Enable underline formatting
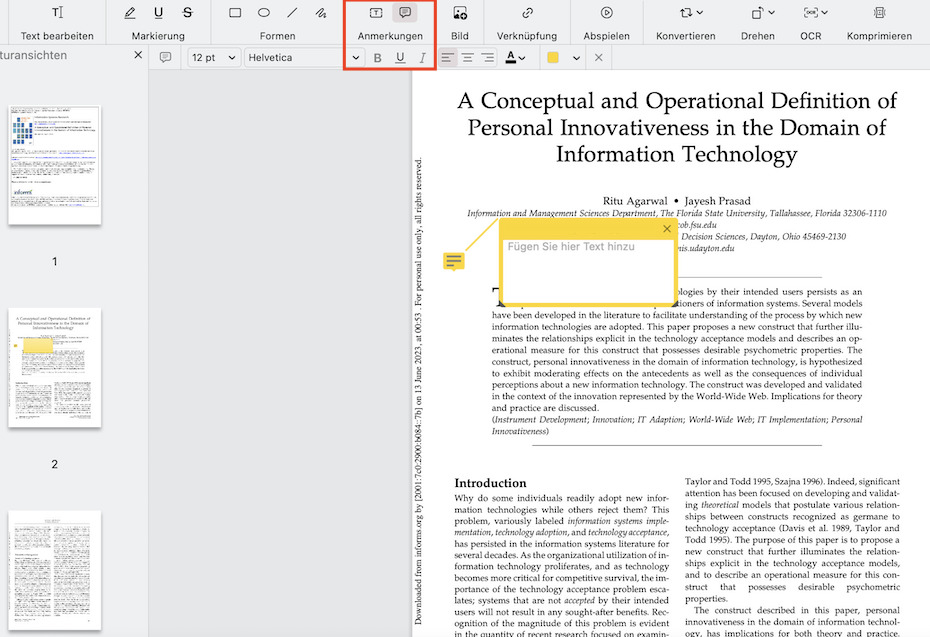Viewport: 930px width, 637px height. [x=399, y=57]
